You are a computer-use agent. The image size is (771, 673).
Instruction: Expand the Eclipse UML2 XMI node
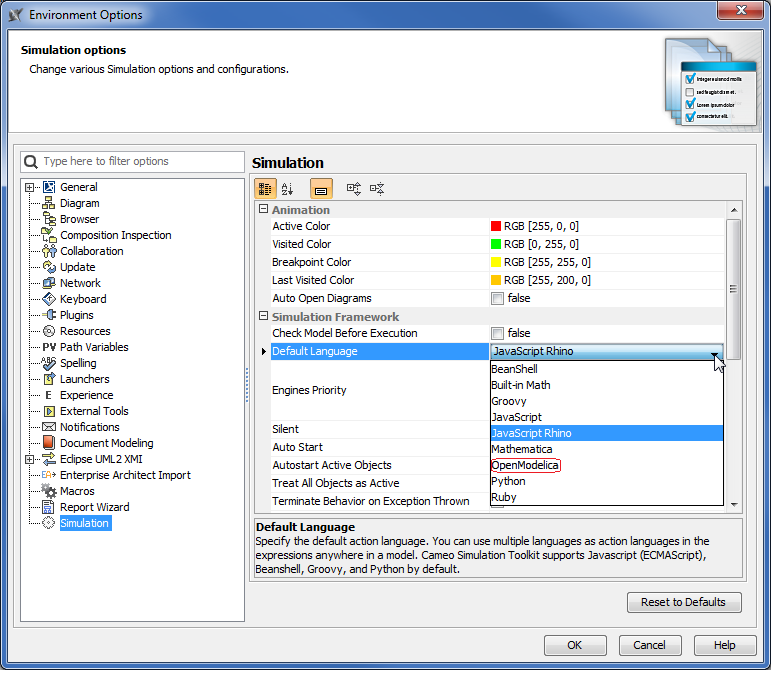pos(30,460)
